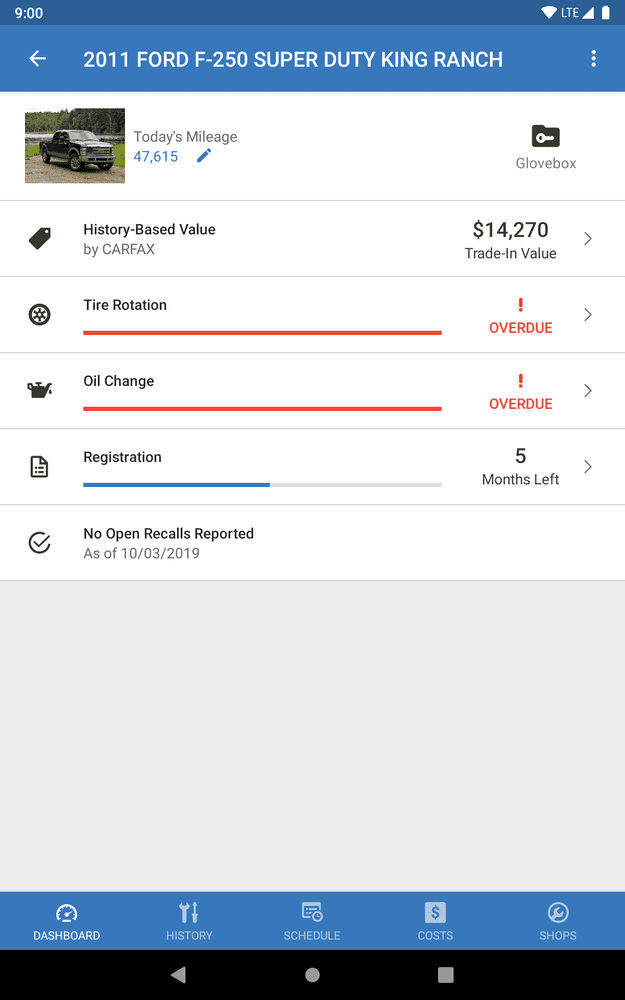This screenshot has height=1000, width=625.
Task: Click the oil can icon for Oil Change
Action: coord(40,390)
